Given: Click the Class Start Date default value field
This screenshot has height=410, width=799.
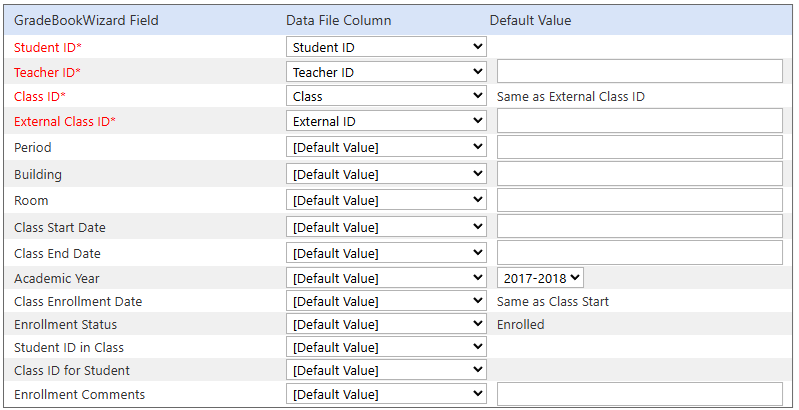Looking at the screenshot, I should click(x=640, y=226).
